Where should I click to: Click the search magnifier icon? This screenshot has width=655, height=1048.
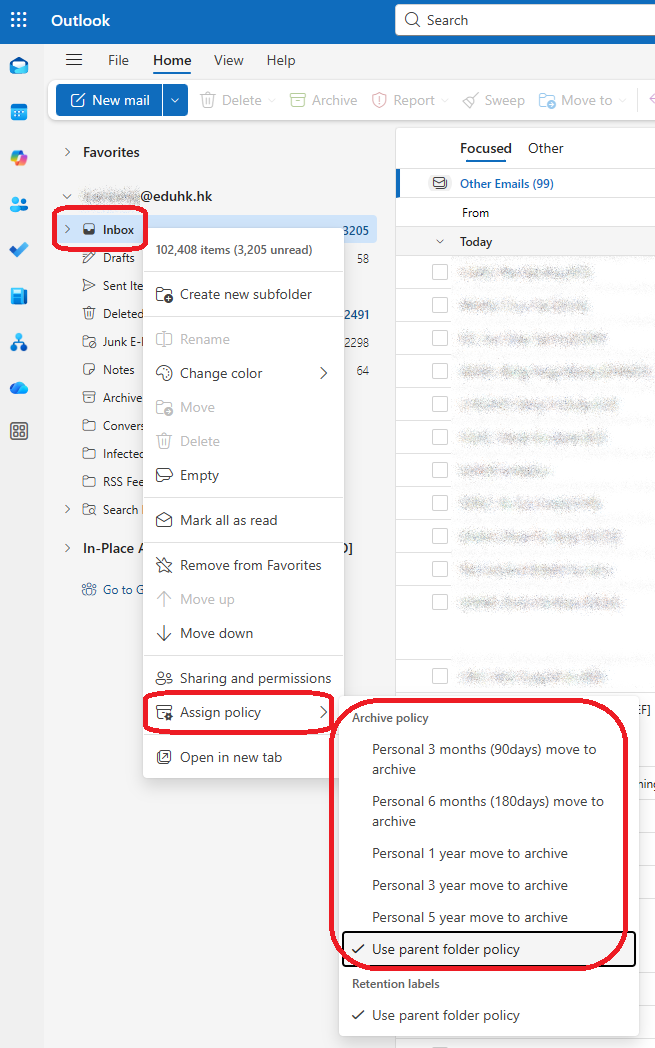[x=412, y=20]
